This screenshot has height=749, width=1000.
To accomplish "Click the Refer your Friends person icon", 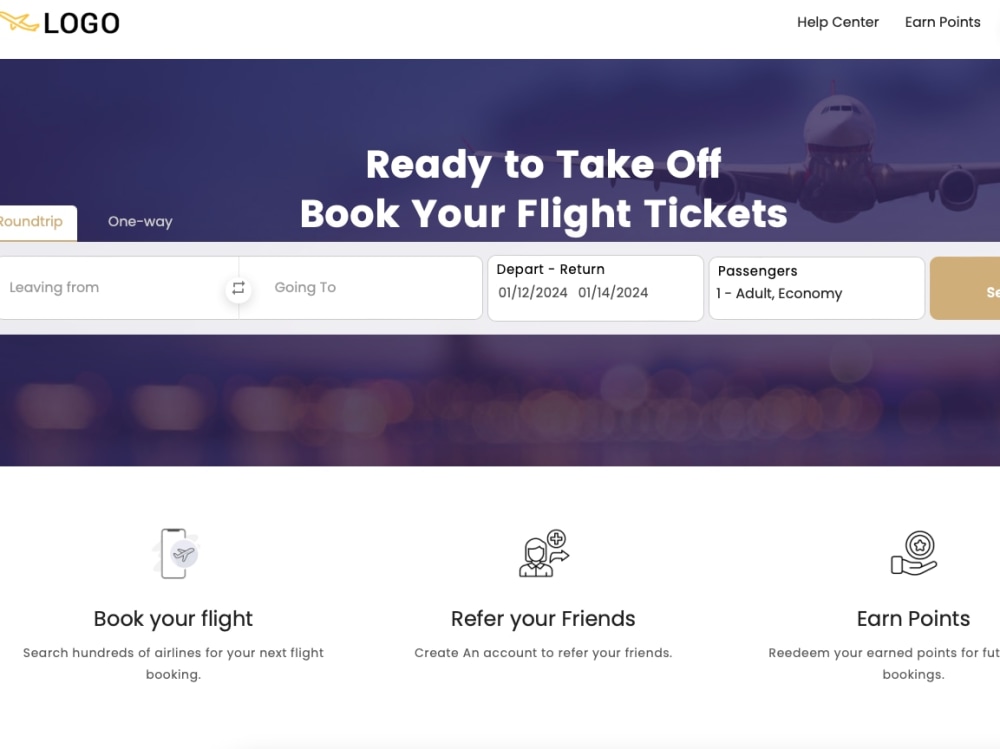I will tap(537, 555).
